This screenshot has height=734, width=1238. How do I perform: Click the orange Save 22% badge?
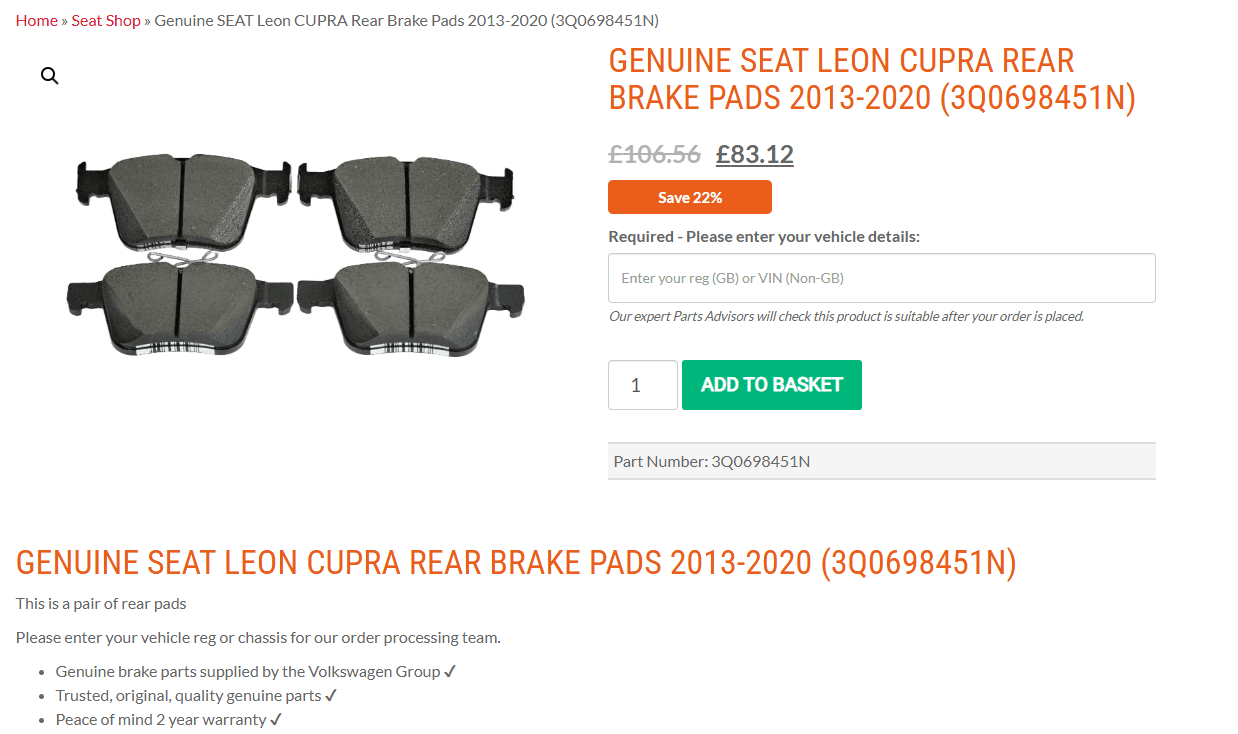(x=689, y=197)
